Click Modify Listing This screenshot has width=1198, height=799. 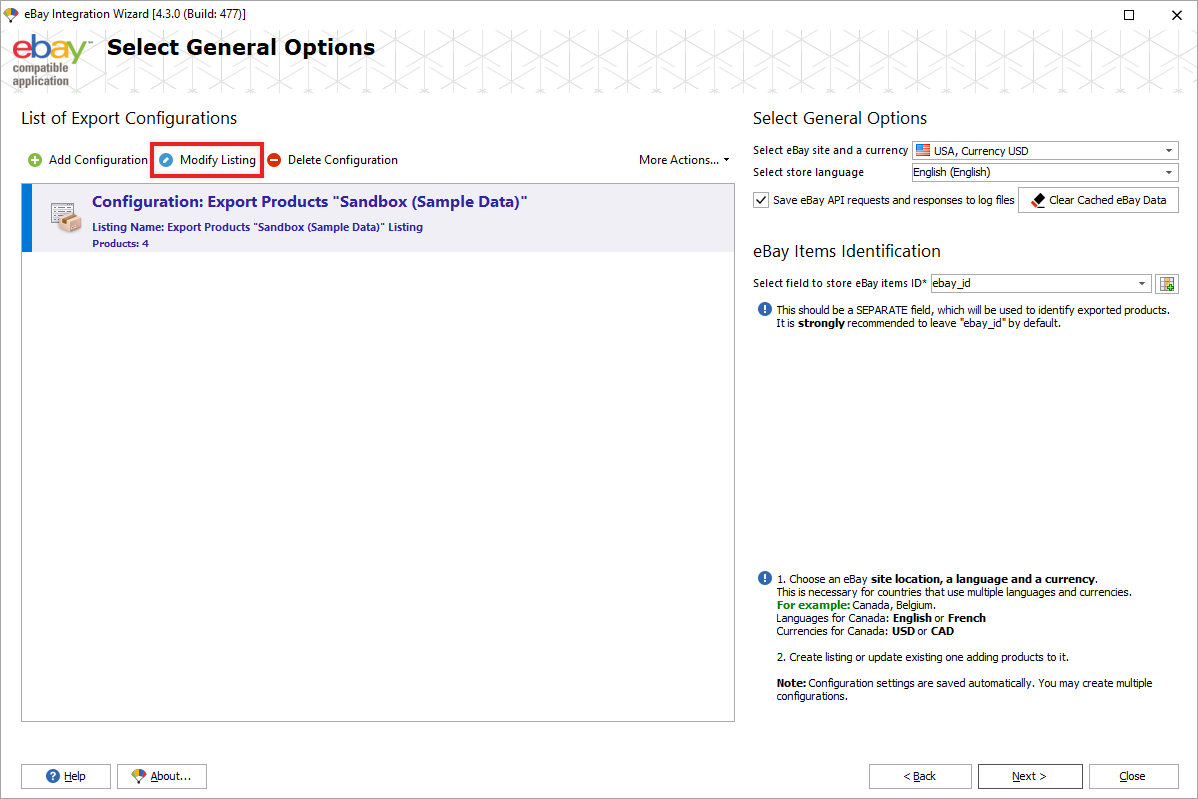point(207,160)
